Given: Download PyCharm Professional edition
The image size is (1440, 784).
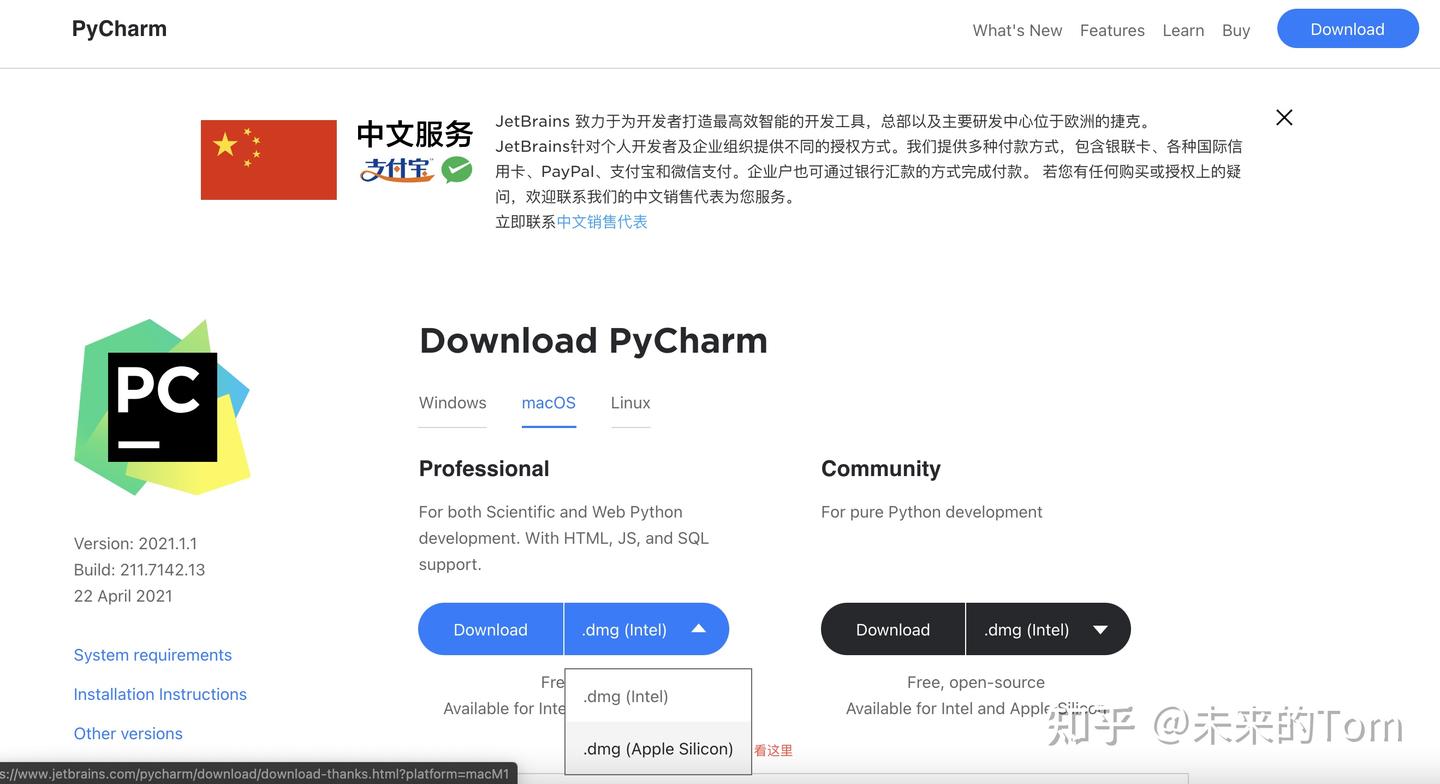Looking at the screenshot, I should [x=490, y=629].
